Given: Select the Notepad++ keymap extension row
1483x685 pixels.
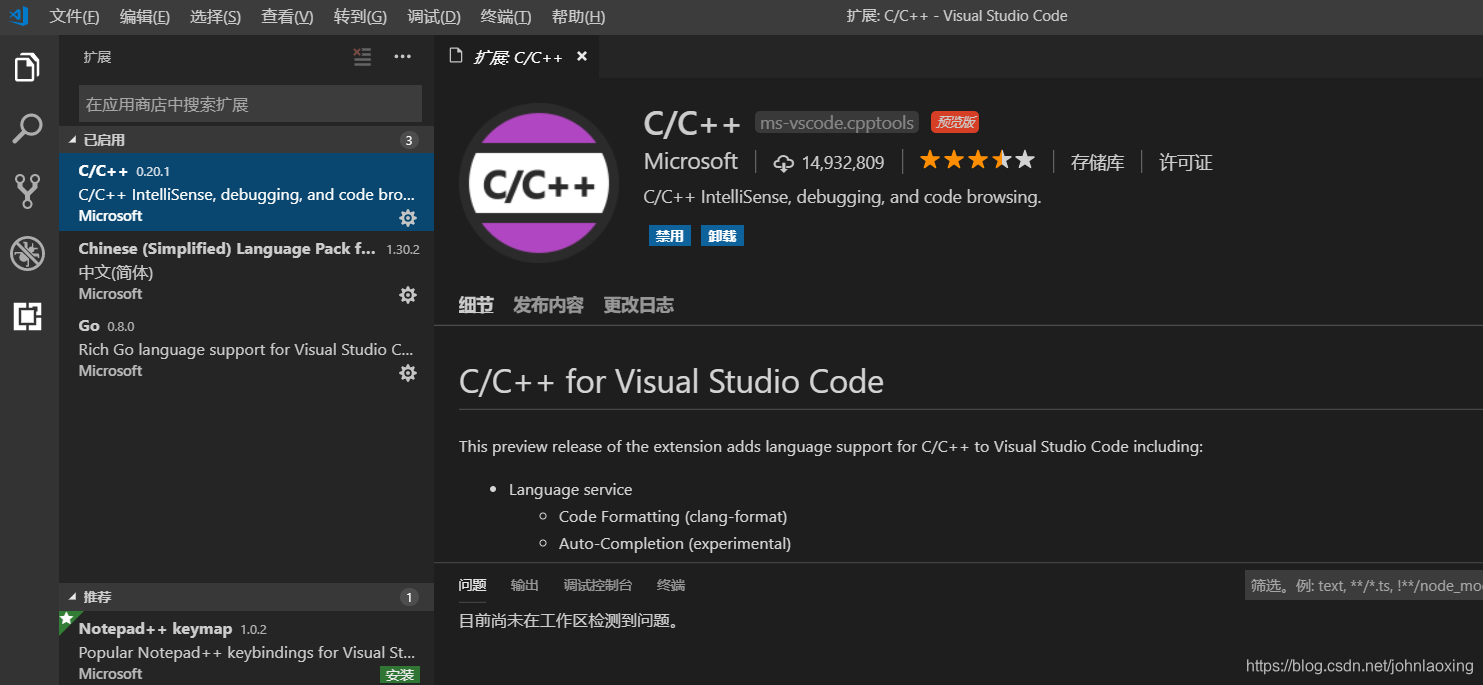Looking at the screenshot, I should tap(246, 648).
